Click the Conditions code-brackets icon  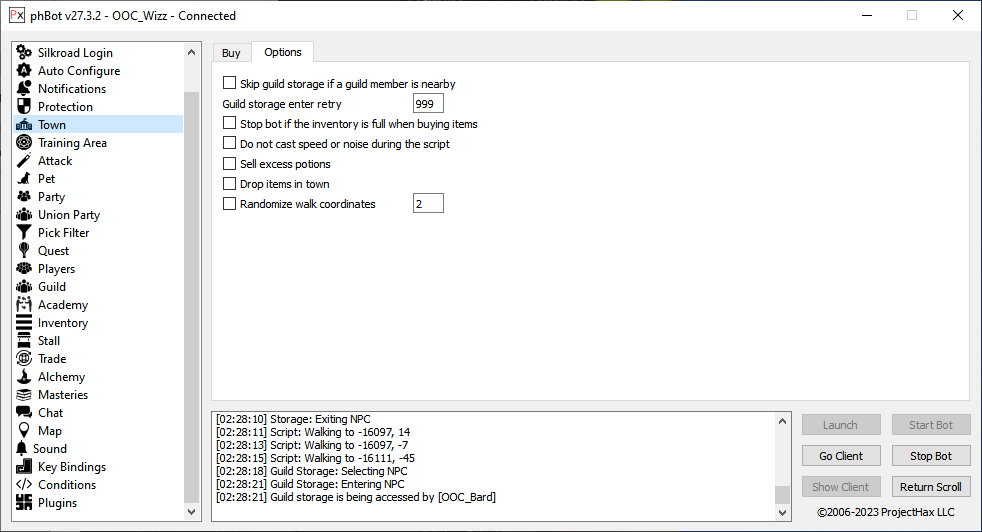tap(25, 485)
